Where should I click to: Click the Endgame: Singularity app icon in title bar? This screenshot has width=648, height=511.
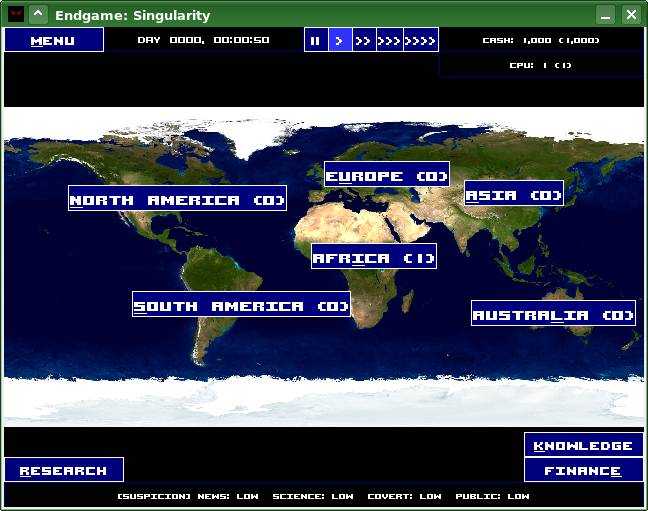tap(15, 14)
